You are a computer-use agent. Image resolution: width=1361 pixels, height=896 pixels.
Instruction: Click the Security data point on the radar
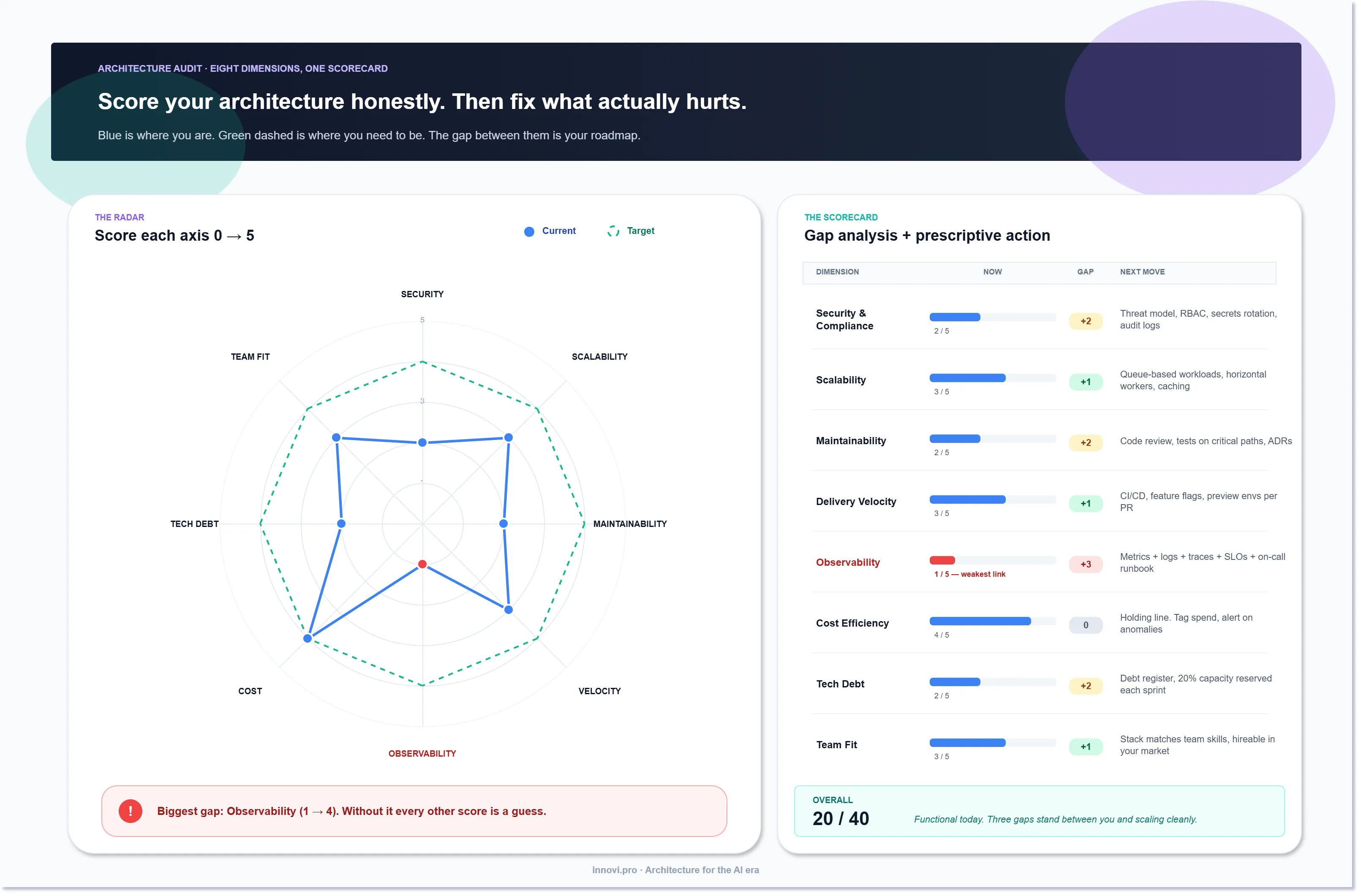[x=422, y=441]
